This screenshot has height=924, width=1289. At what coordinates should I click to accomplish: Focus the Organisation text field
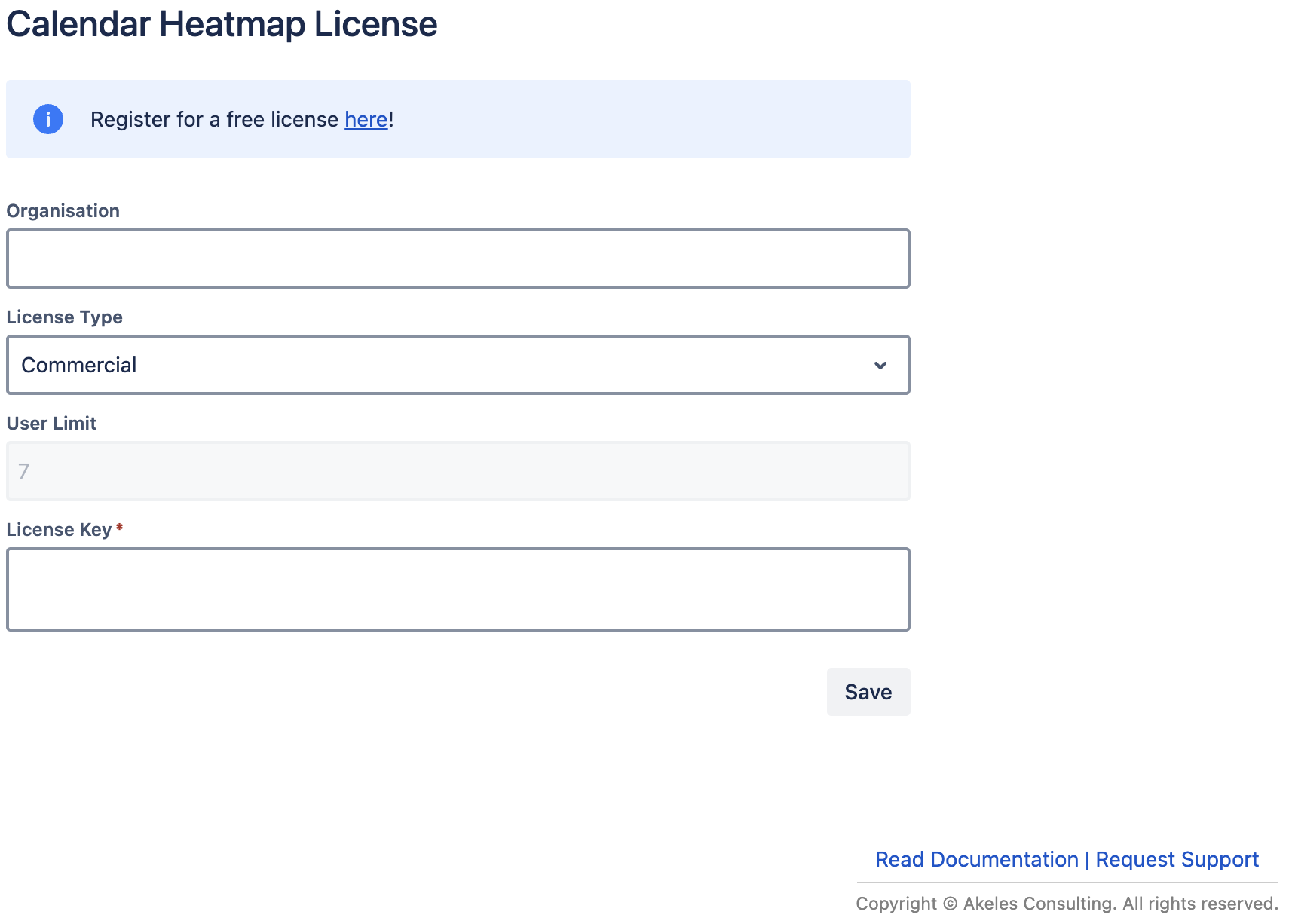point(458,259)
